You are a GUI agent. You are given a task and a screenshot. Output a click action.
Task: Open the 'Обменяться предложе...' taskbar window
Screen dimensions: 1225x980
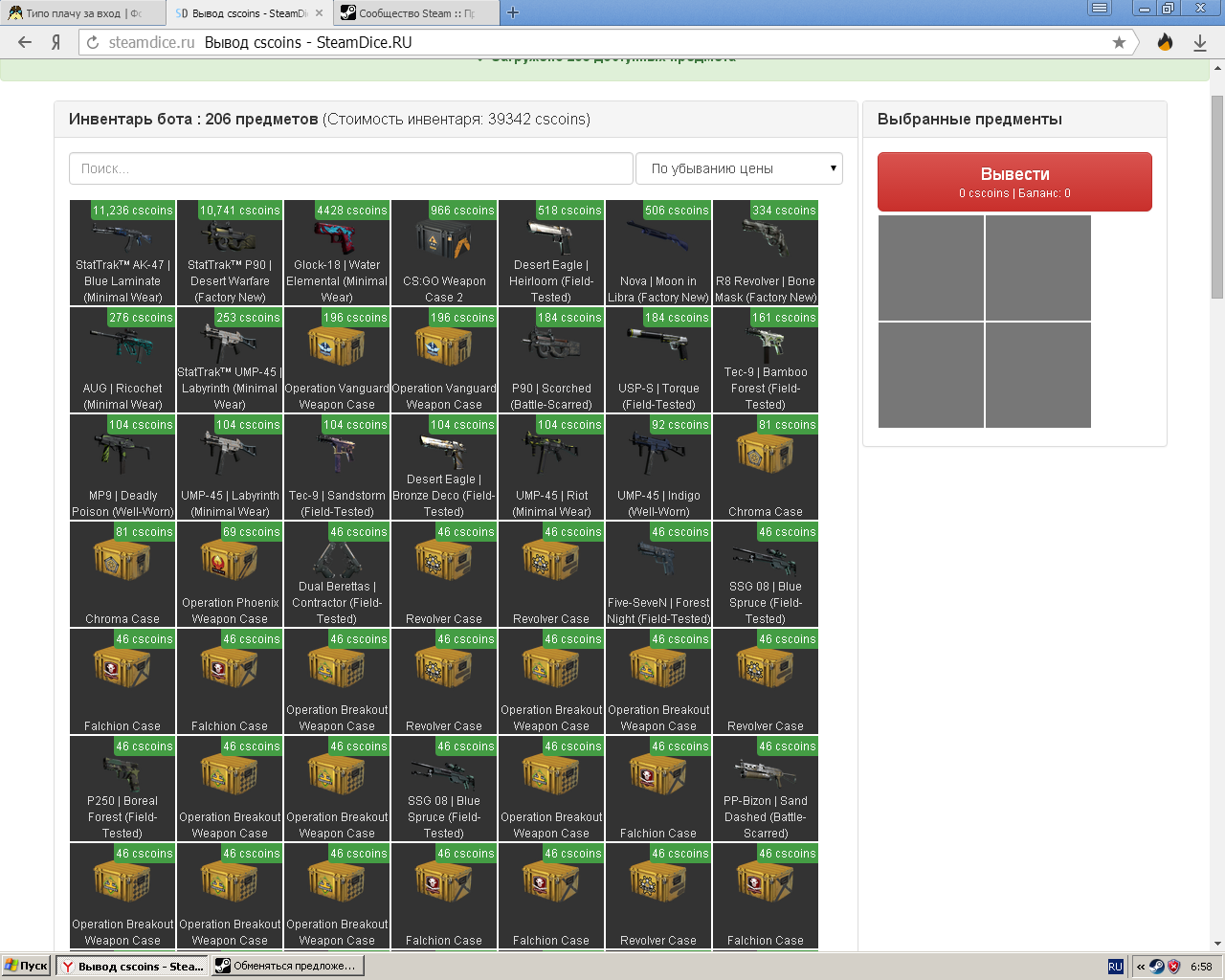pyautogui.click(x=286, y=966)
